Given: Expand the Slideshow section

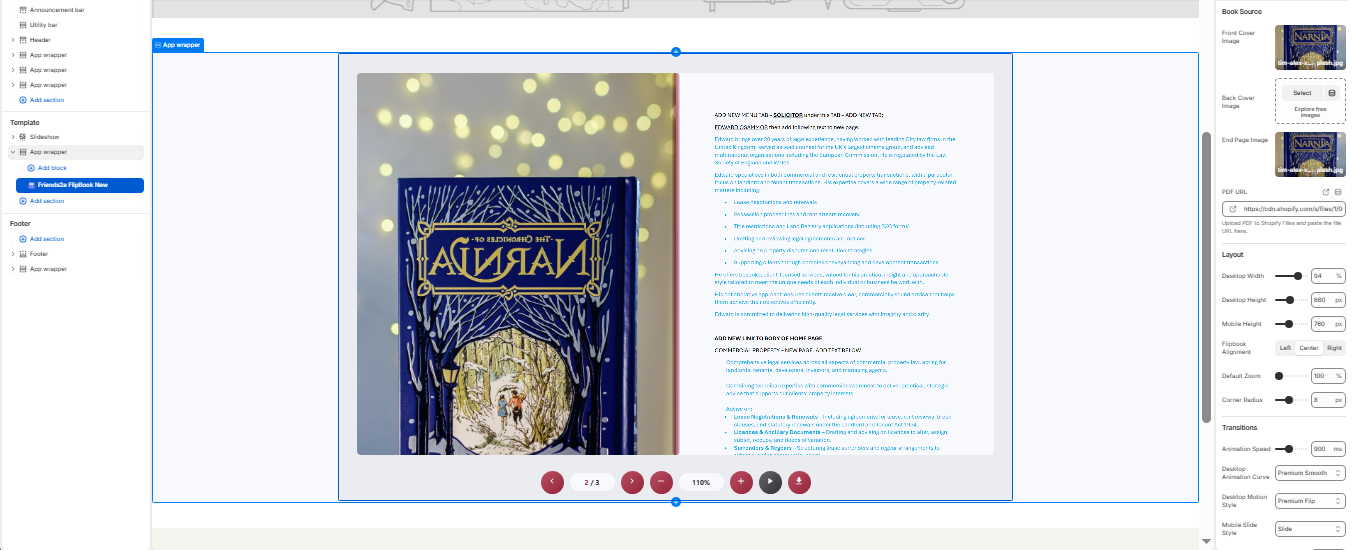Looking at the screenshot, I should click(x=13, y=136).
